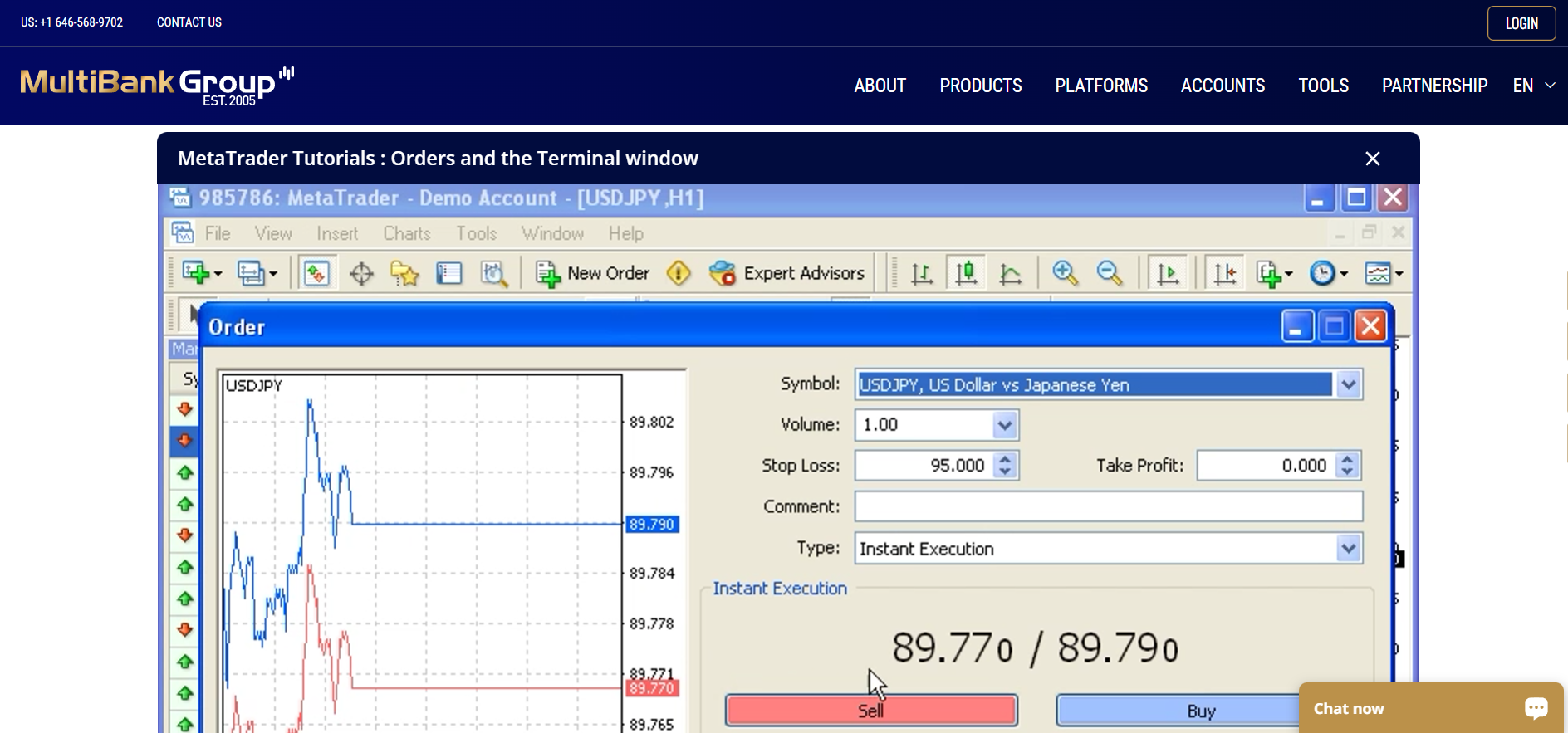Screen dimensions: 1568x733
Task: Expand the Type dropdown showing Instant Execution
Action: point(1348,548)
